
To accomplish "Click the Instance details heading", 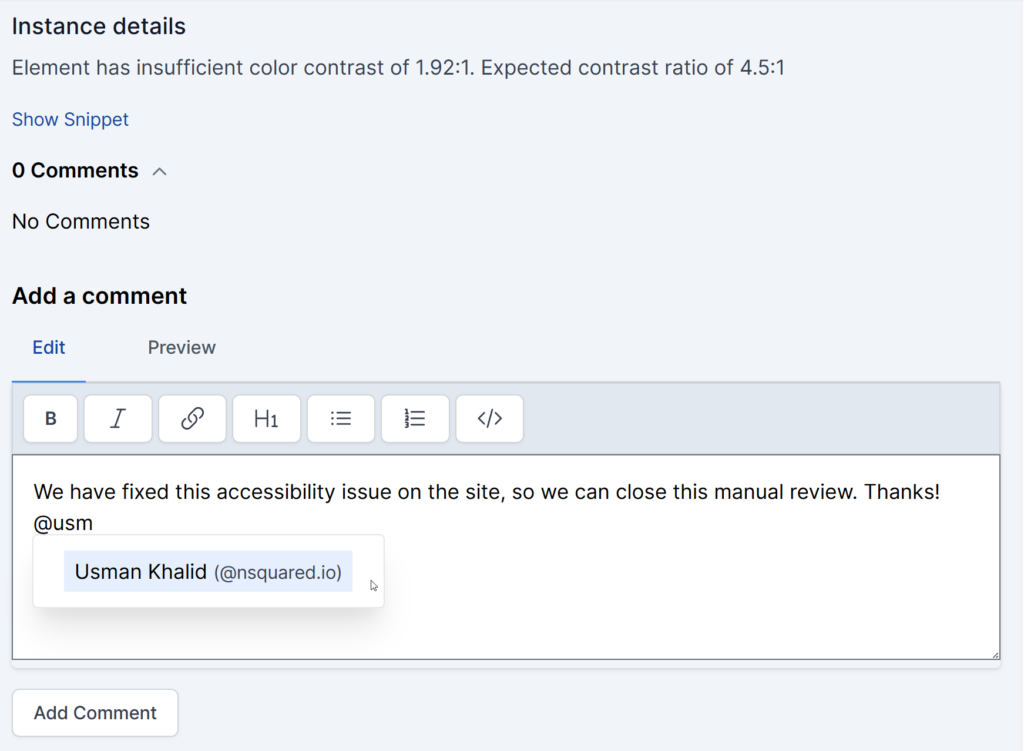I will (98, 26).
